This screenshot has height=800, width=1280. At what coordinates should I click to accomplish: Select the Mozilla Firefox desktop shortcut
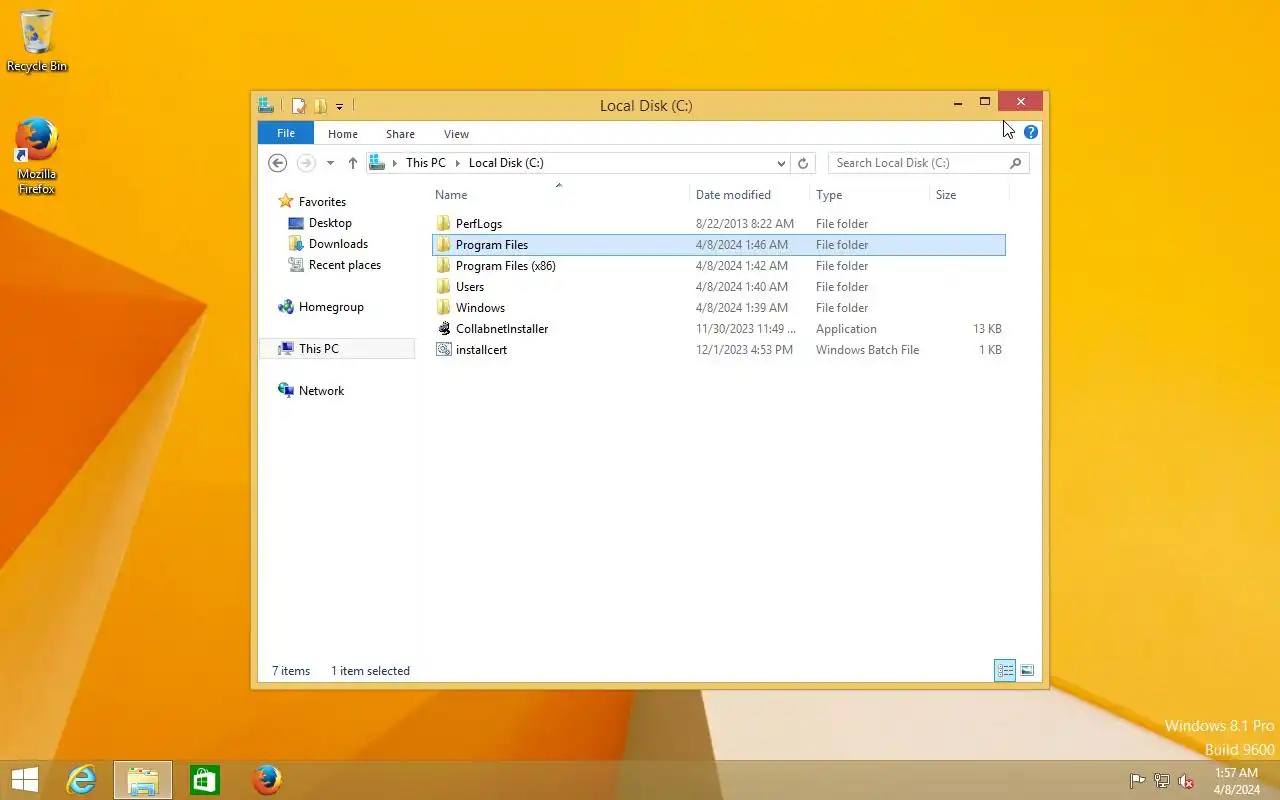(x=37, y=157)
